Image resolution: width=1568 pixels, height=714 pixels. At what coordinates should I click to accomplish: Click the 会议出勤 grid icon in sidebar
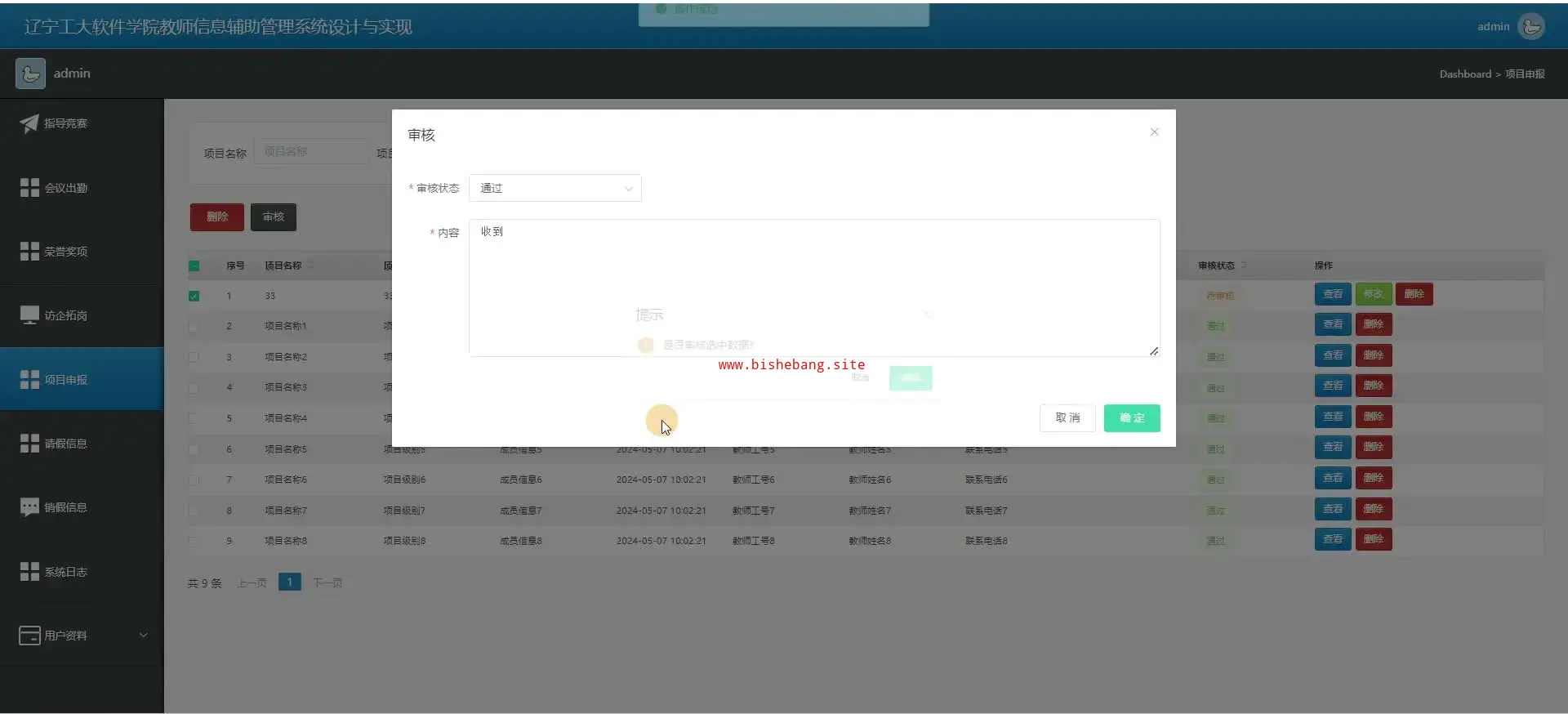point(29,188)
